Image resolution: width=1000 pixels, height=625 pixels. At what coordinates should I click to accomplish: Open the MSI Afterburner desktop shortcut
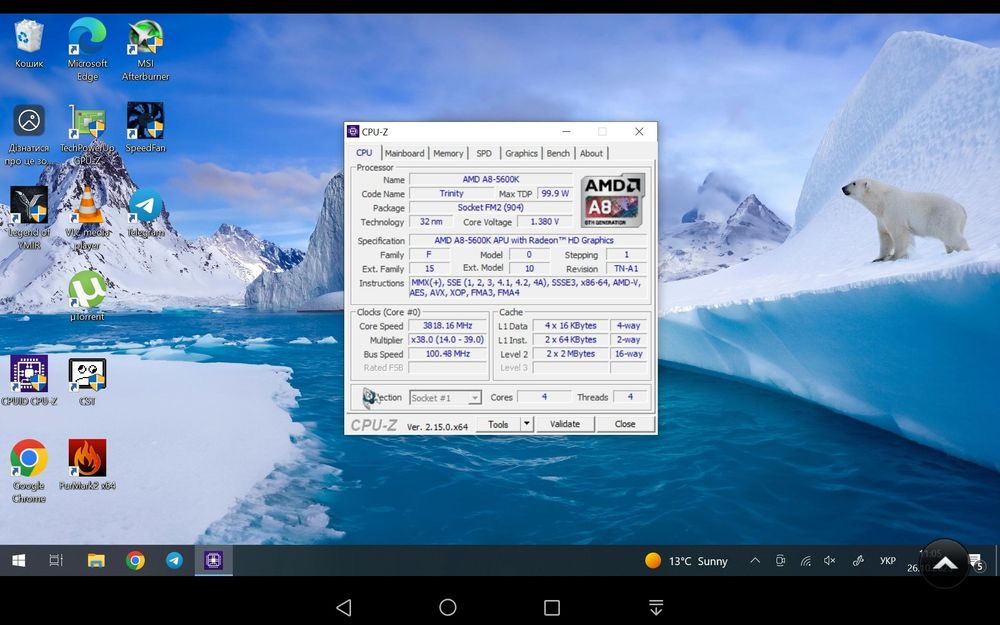[x=146, y=42]
